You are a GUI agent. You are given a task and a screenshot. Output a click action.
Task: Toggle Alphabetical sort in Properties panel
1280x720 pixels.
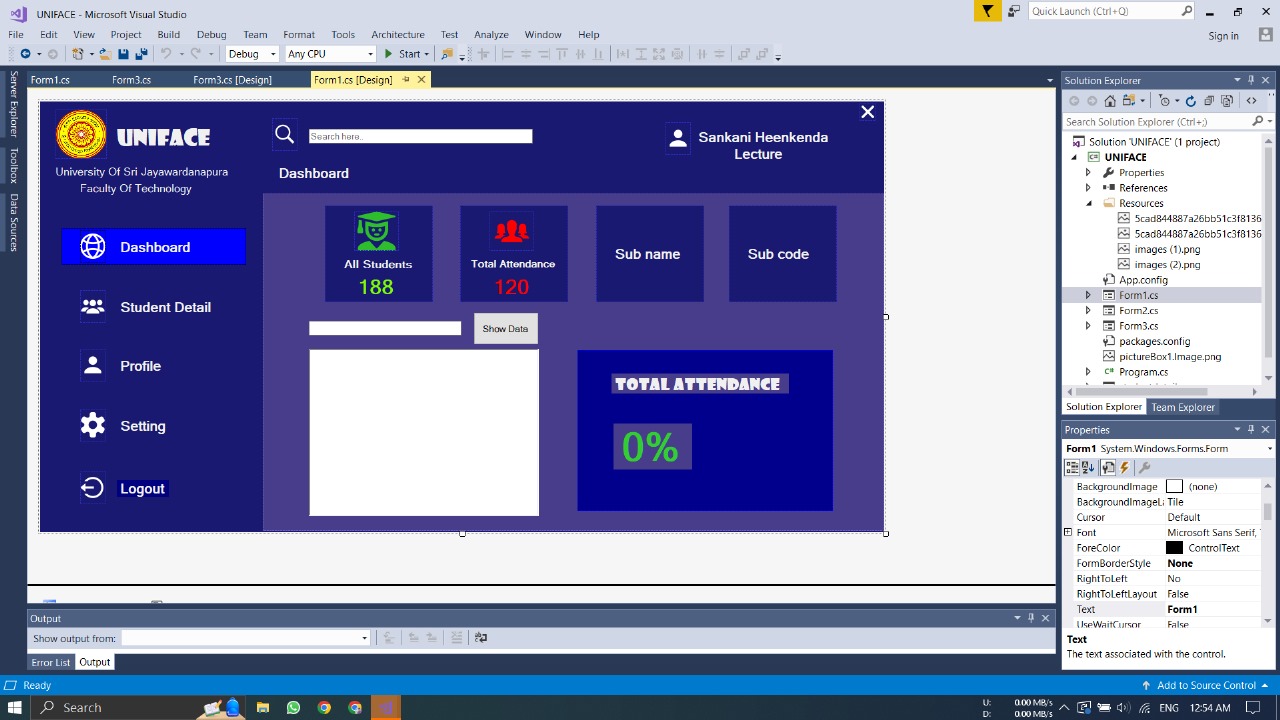pyautogui.click(x=1089, y=467)
